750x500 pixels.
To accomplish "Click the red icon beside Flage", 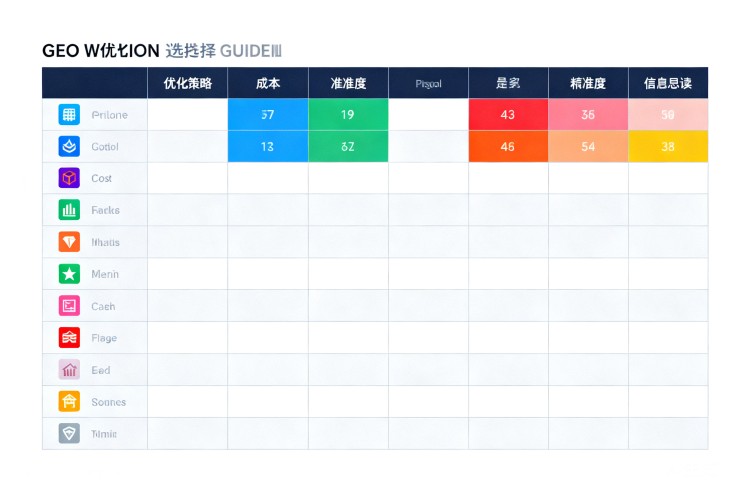I will pos(69,338).
